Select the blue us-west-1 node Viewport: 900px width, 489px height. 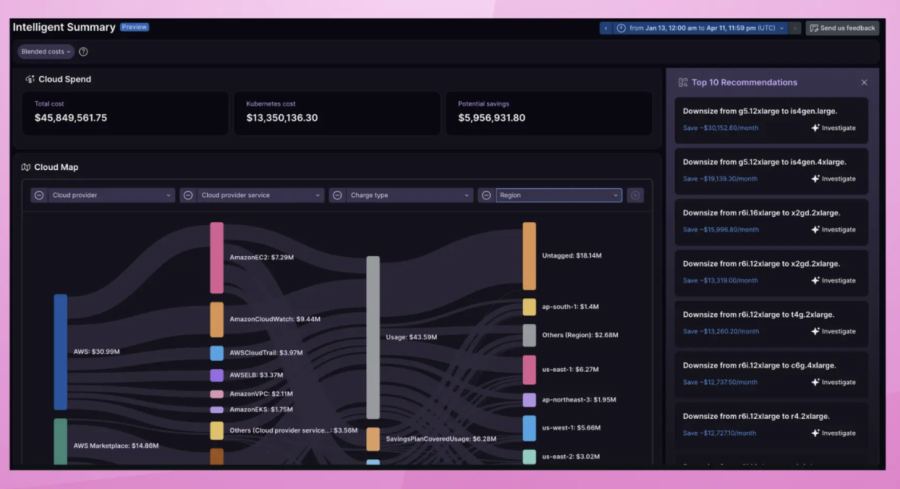tap(529, 428)
